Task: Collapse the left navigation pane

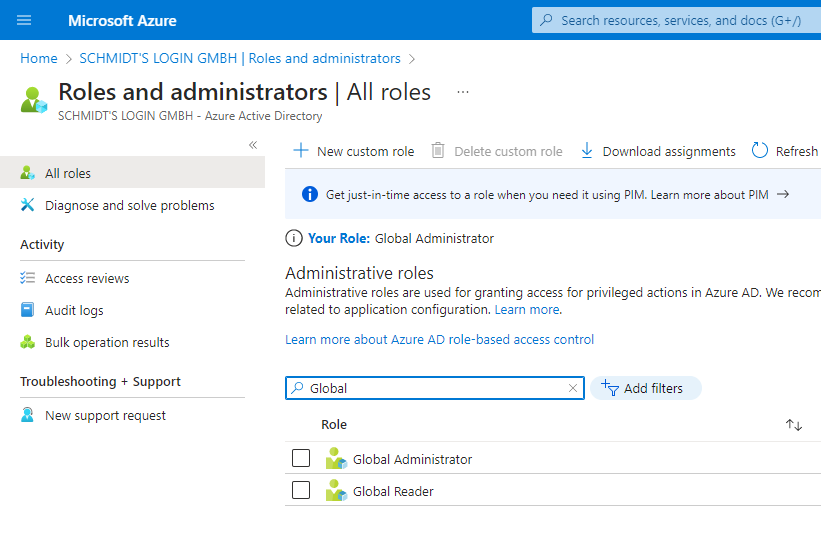Action: tap(253, 145)
